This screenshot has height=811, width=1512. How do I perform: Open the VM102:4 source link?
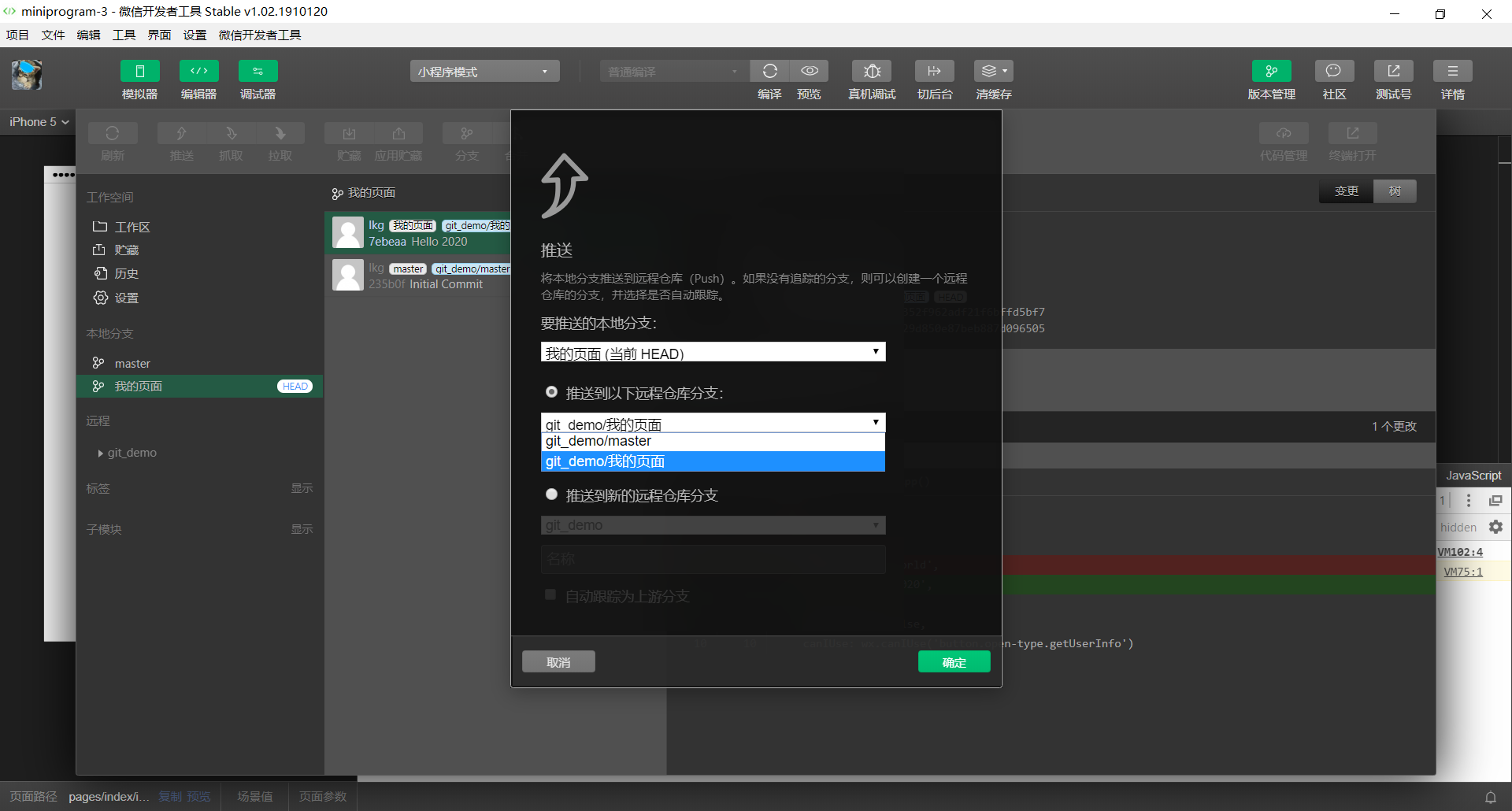1460,552
